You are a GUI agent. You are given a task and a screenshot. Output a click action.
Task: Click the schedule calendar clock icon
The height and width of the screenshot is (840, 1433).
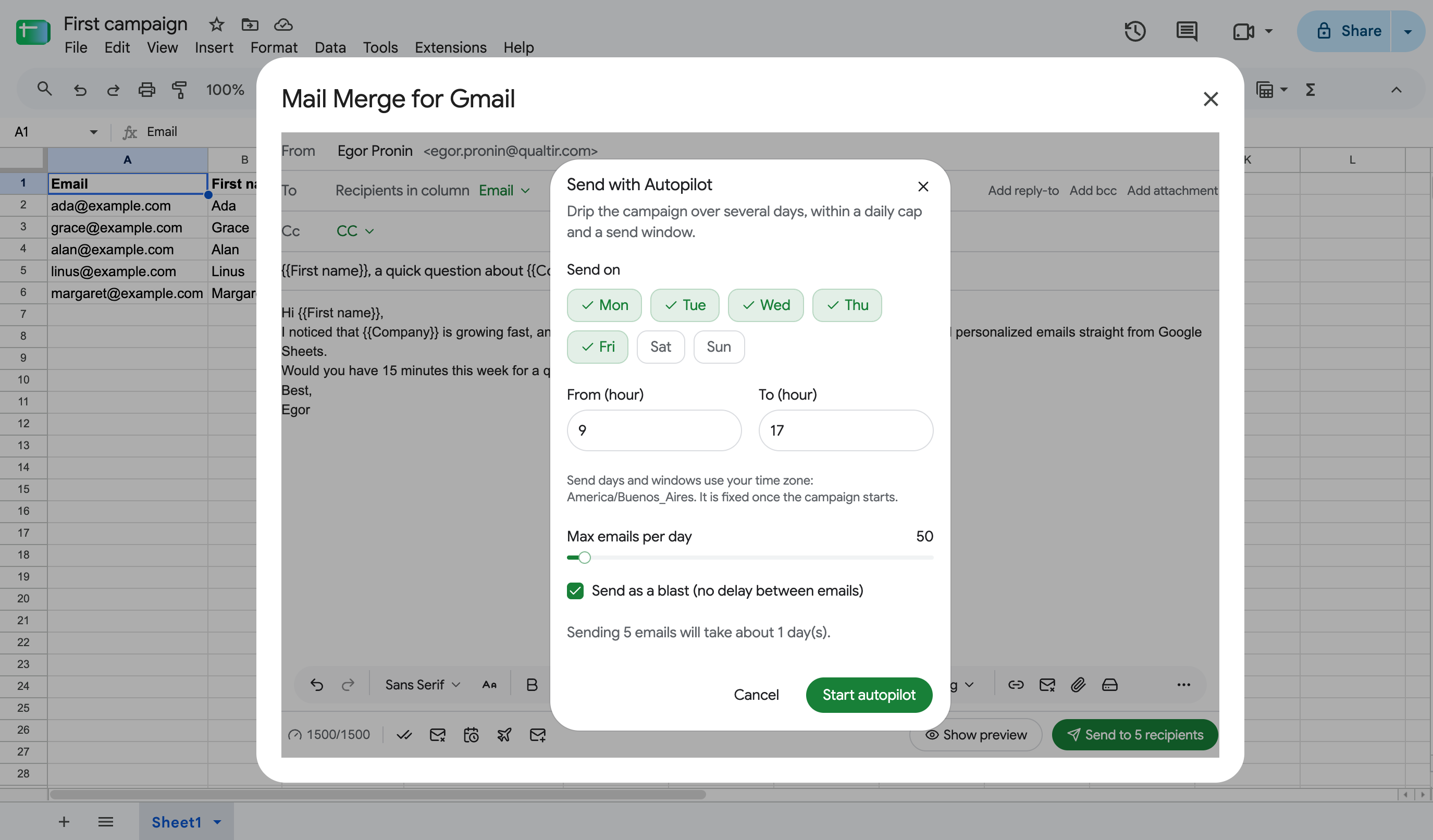point(471,735)
